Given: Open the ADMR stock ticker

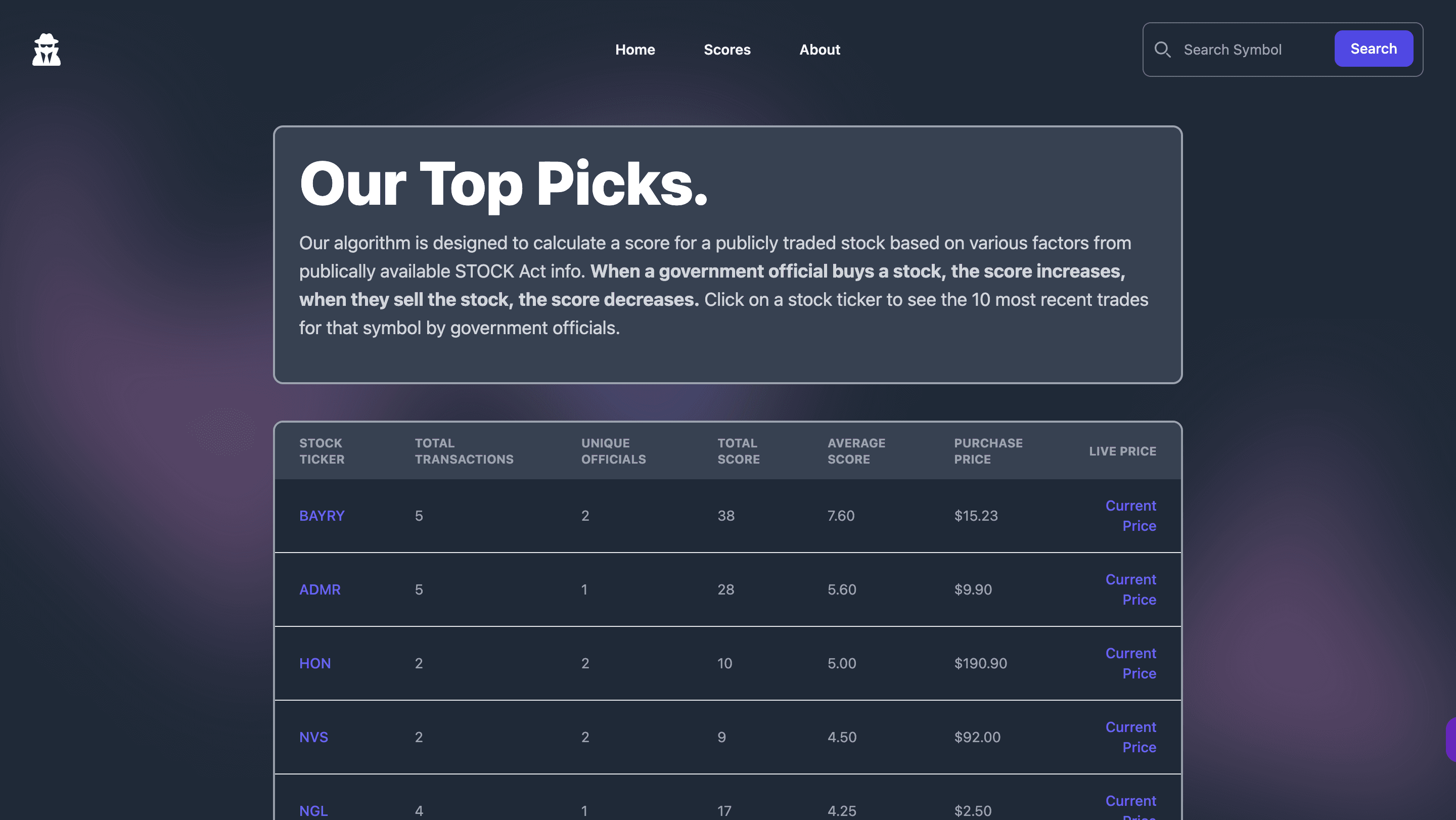Looking at the screenshot, I should (320, 589).
